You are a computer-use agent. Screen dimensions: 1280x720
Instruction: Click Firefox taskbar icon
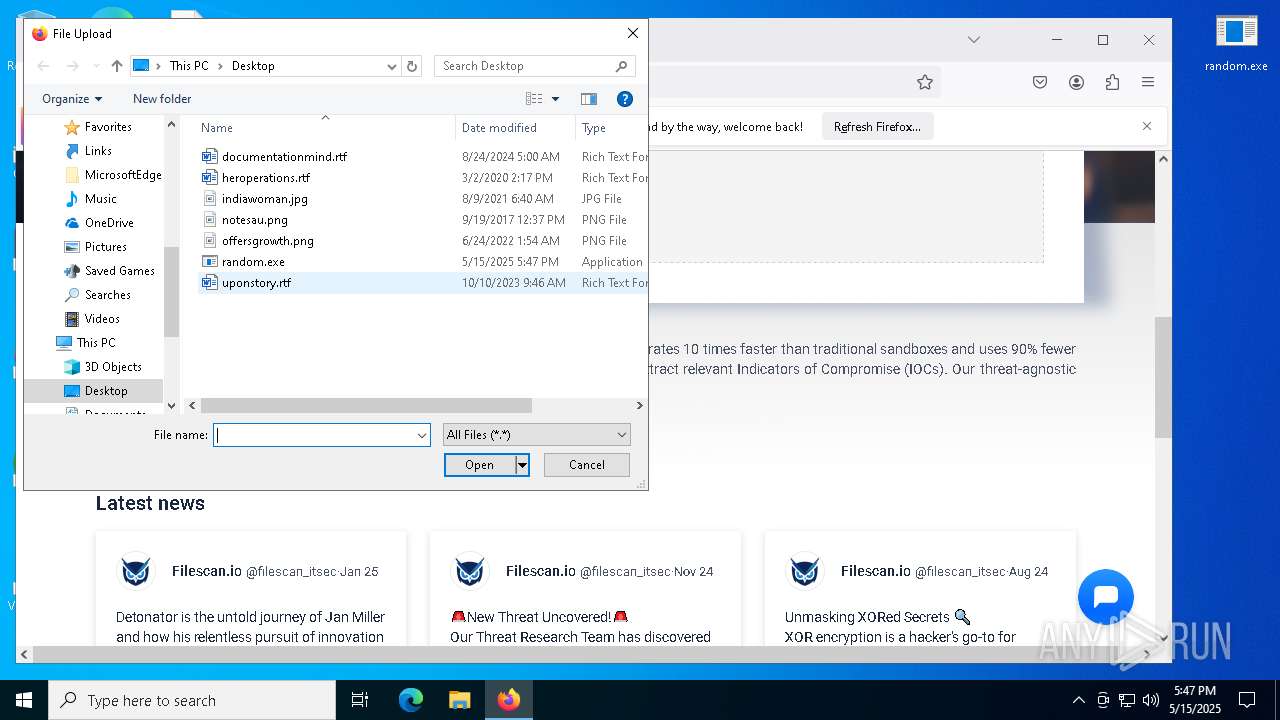click(x=509, y=700)
